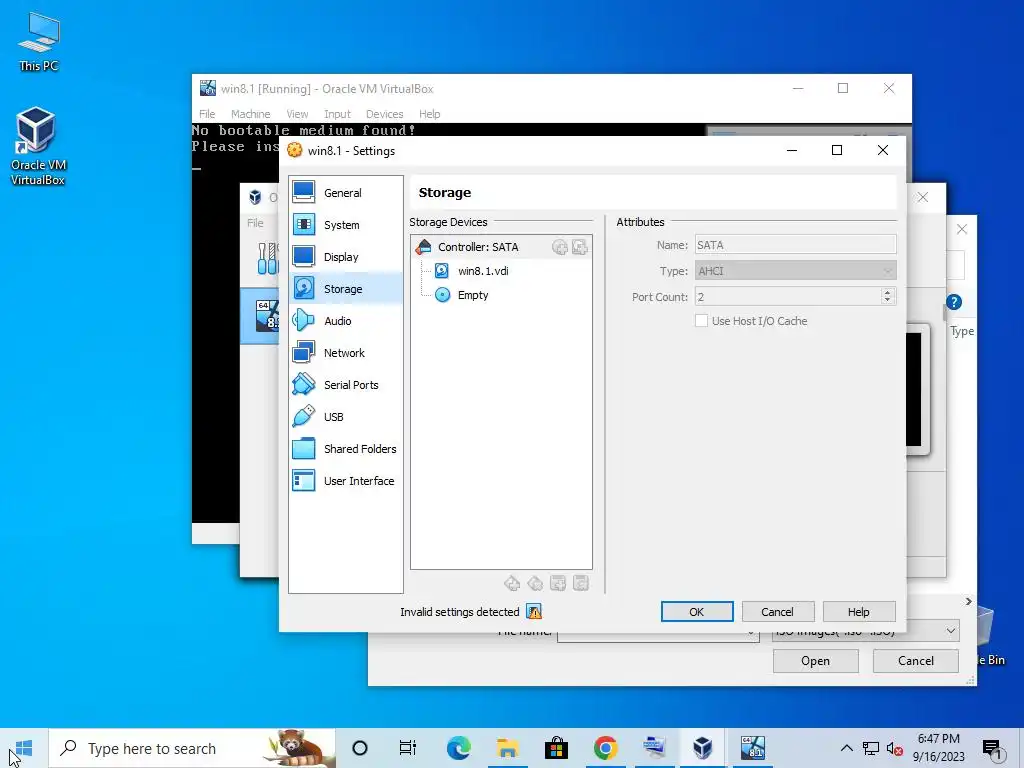Screen dimensions: 1024x768
Task: Click the taskbar clock showing 6:47 PM
Action: (x=938, y=748)
